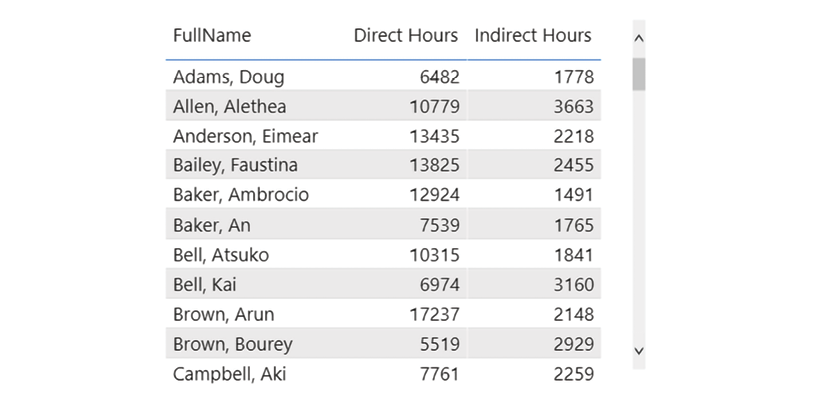Click the Baker, An row
Screen dimensions: 825x400
(383, 225)
